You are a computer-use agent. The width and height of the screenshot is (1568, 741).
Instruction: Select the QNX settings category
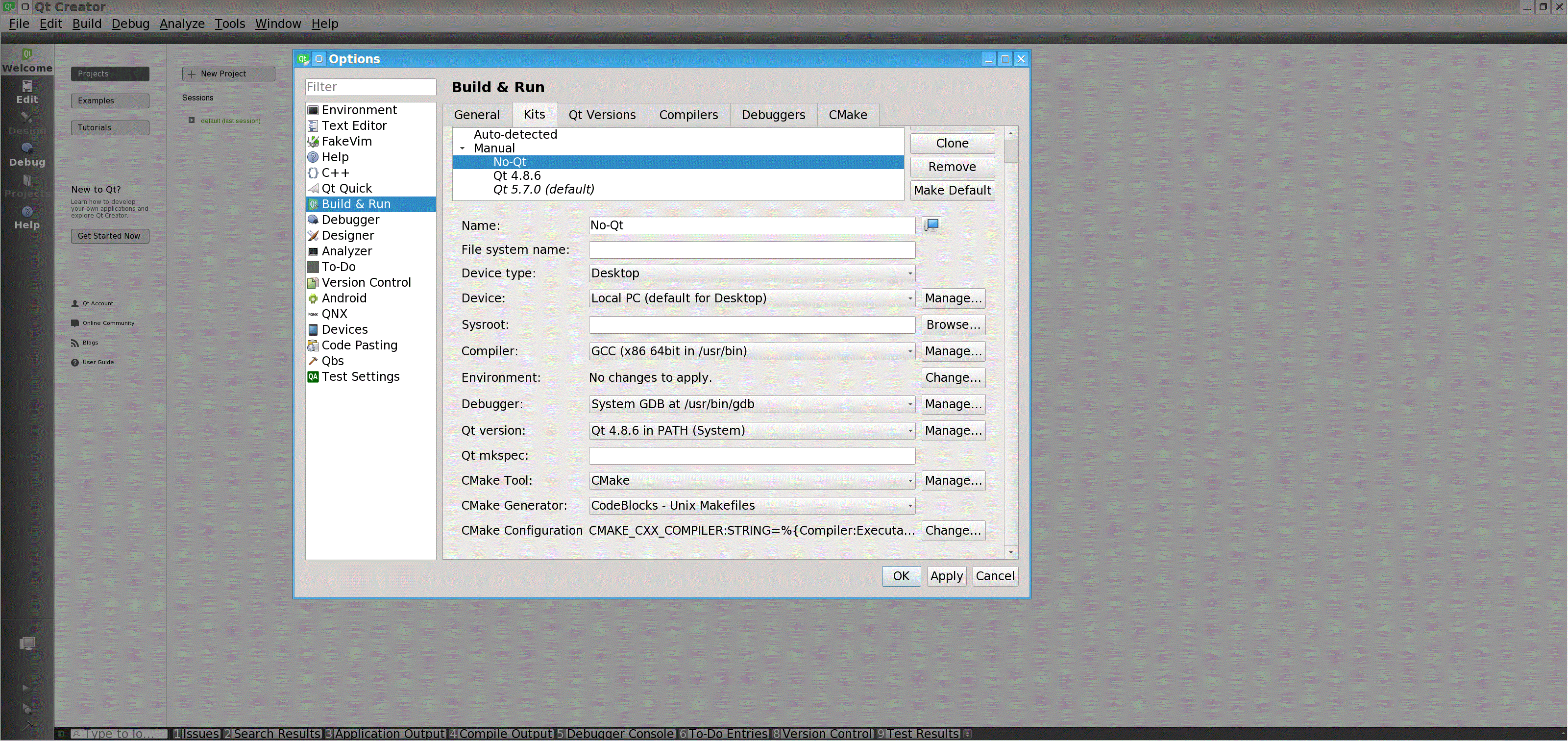(x=334, y=314)
